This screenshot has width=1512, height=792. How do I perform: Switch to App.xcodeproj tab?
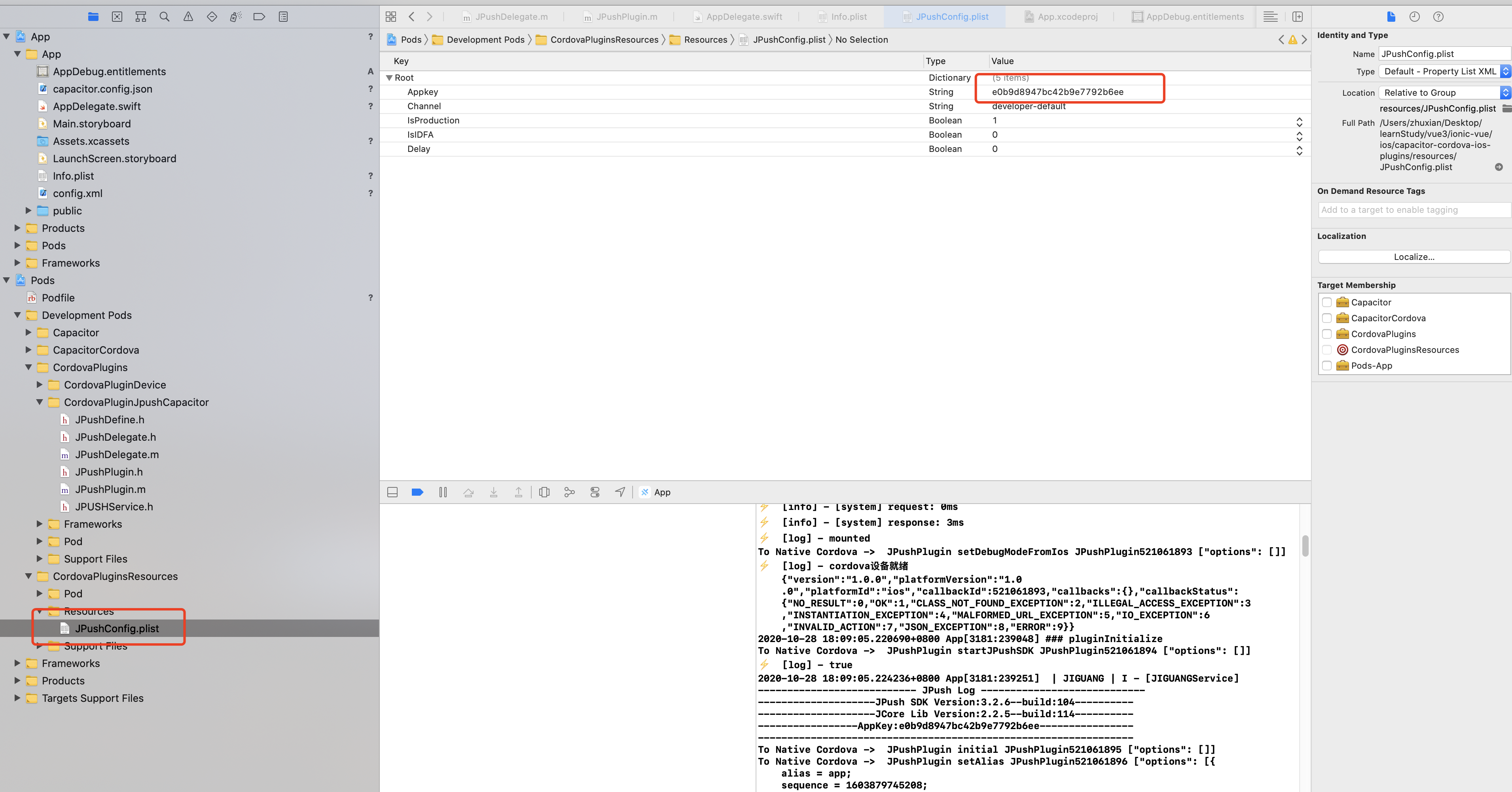point(1061,17)
